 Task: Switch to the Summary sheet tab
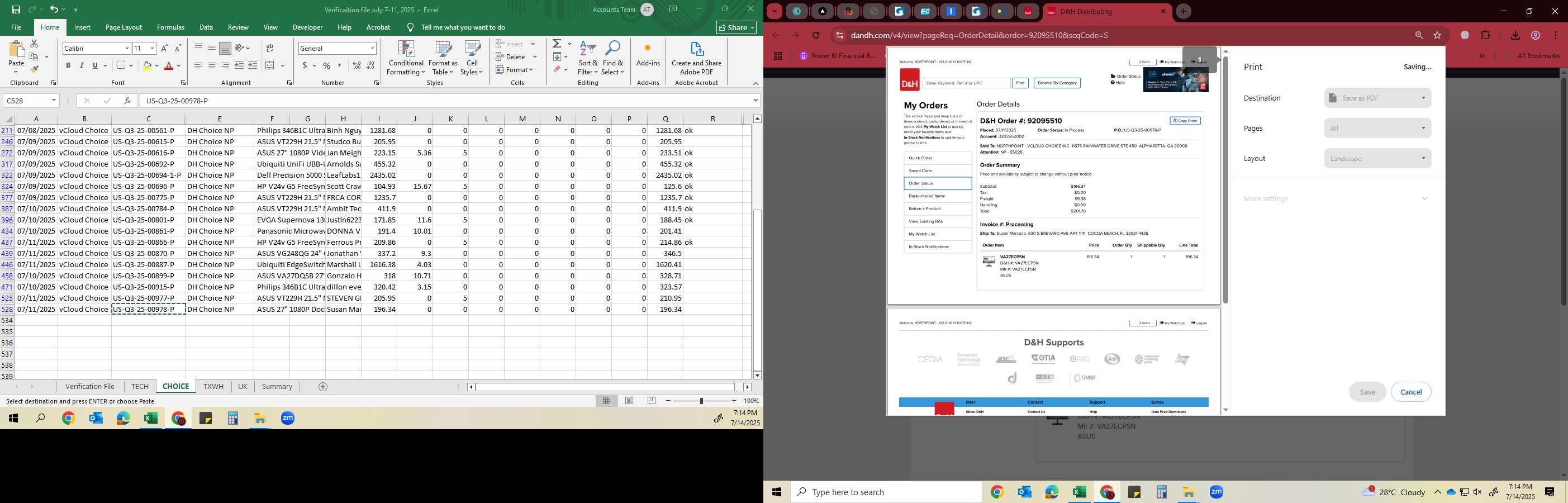tap(277, 387)
